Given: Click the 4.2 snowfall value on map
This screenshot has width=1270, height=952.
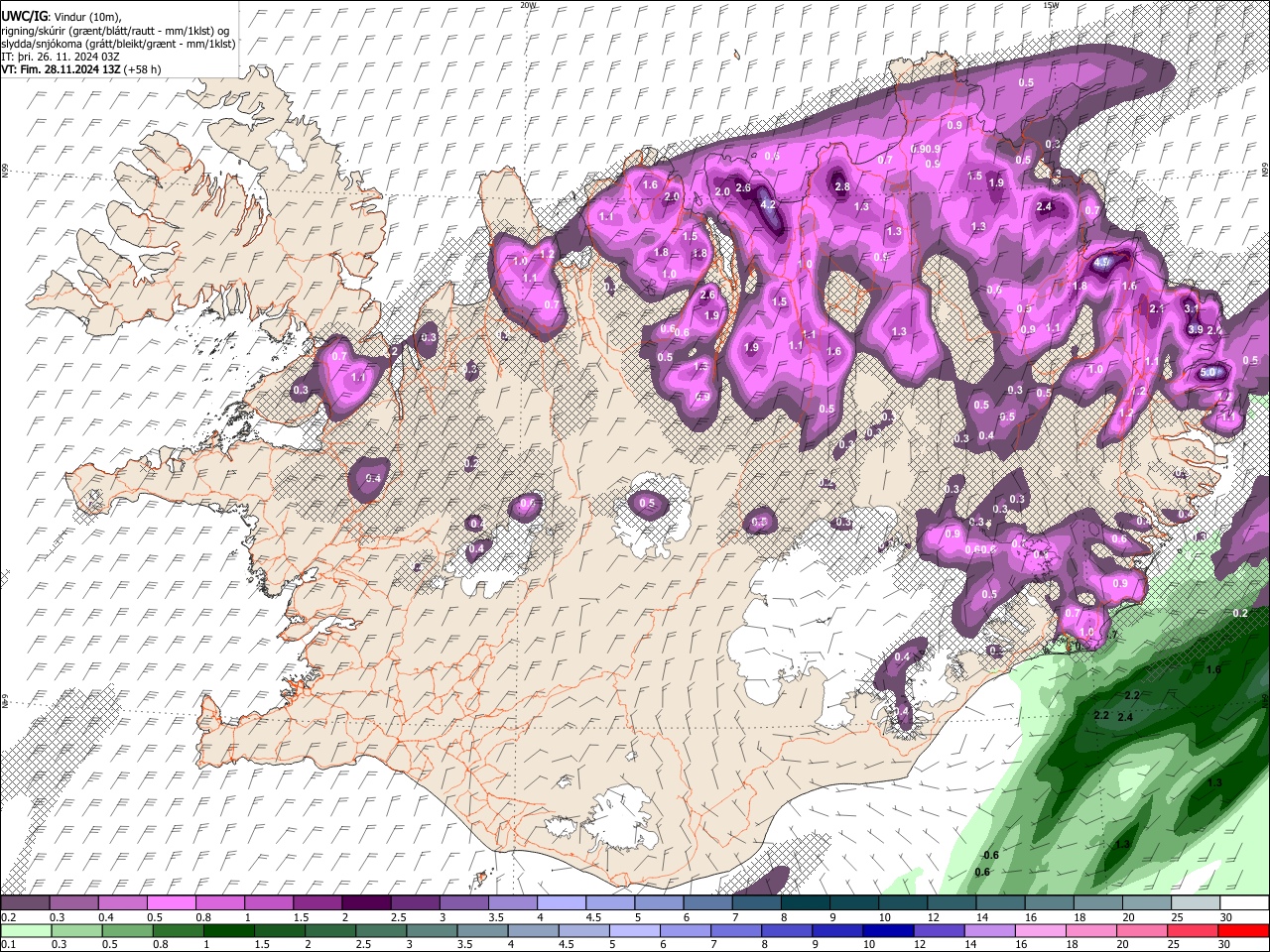Looking at the screenshot, I should (767, 205).
